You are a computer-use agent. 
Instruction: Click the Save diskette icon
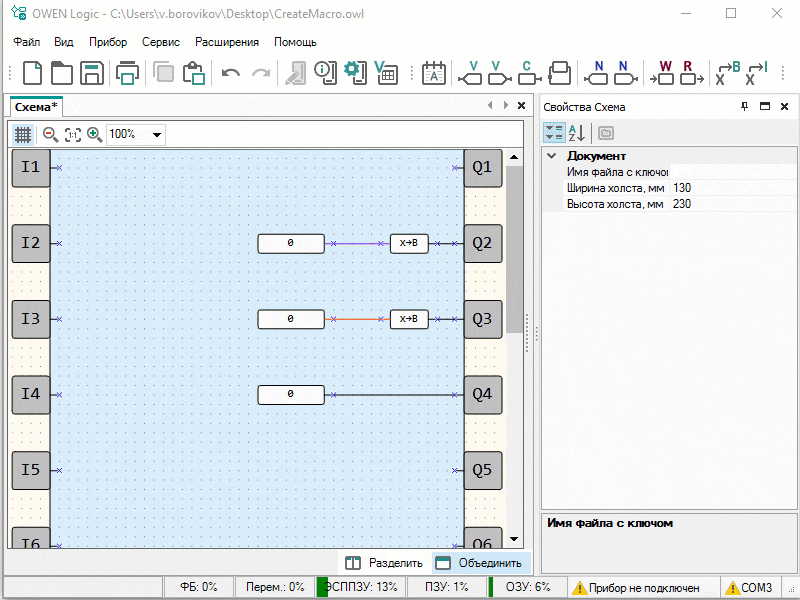92,73
